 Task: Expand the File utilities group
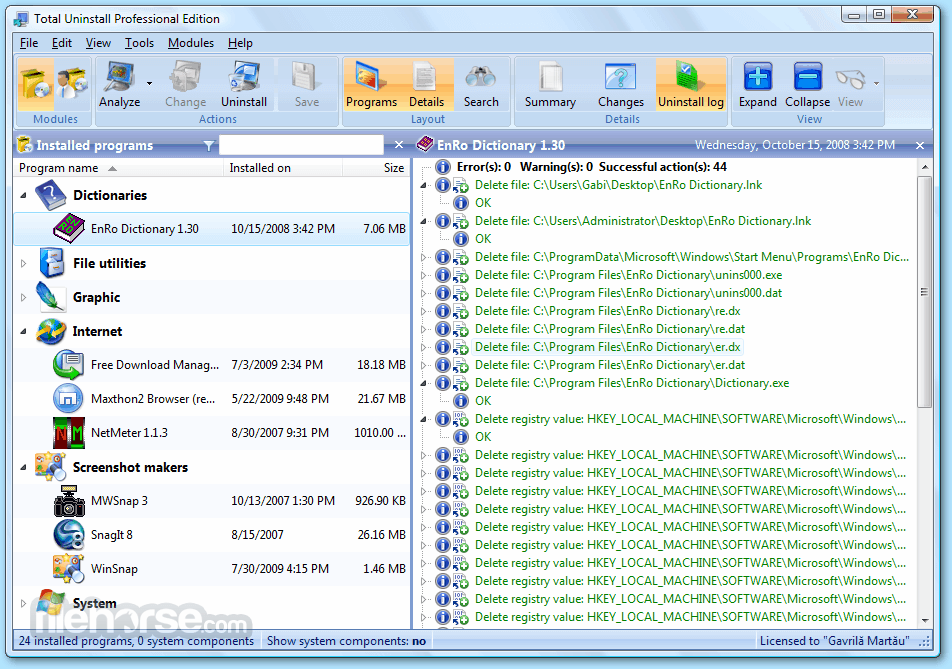click(x=24, y=263)
